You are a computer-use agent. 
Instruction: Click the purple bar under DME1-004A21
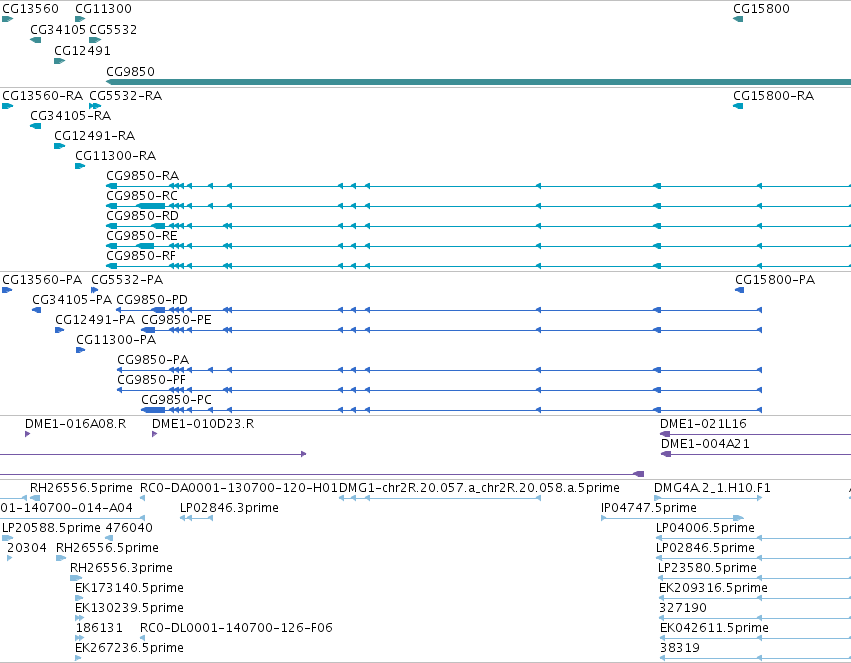[755, 454]
